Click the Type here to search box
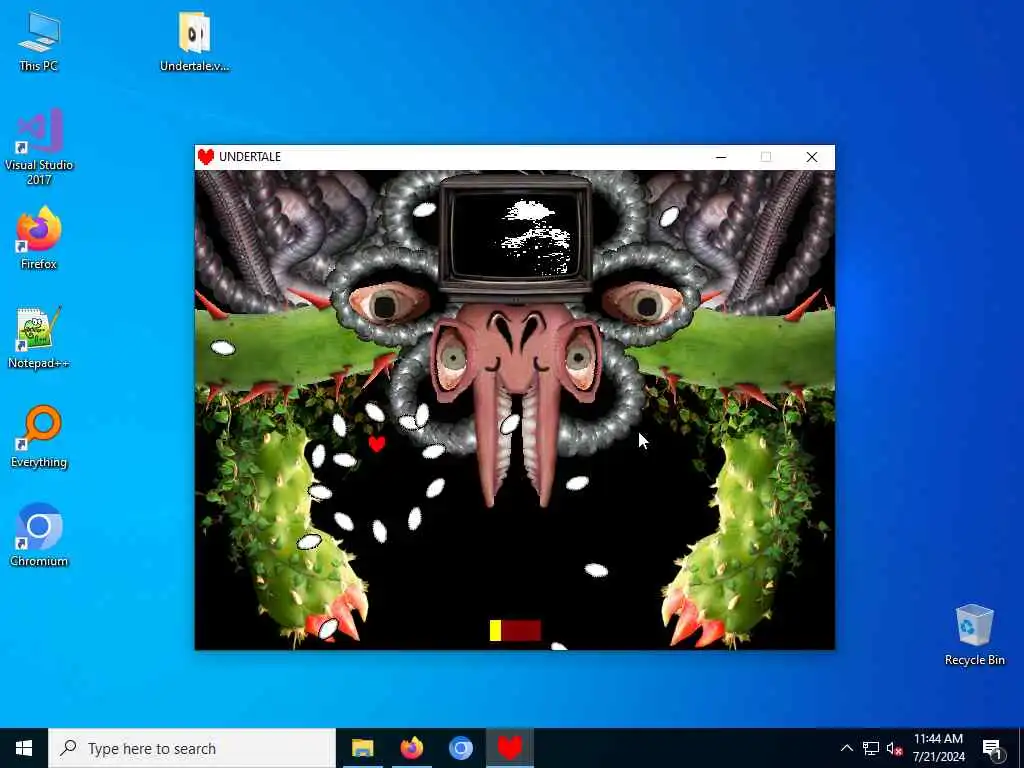Viewport: 1024px width, 768px height. (192, 748)
